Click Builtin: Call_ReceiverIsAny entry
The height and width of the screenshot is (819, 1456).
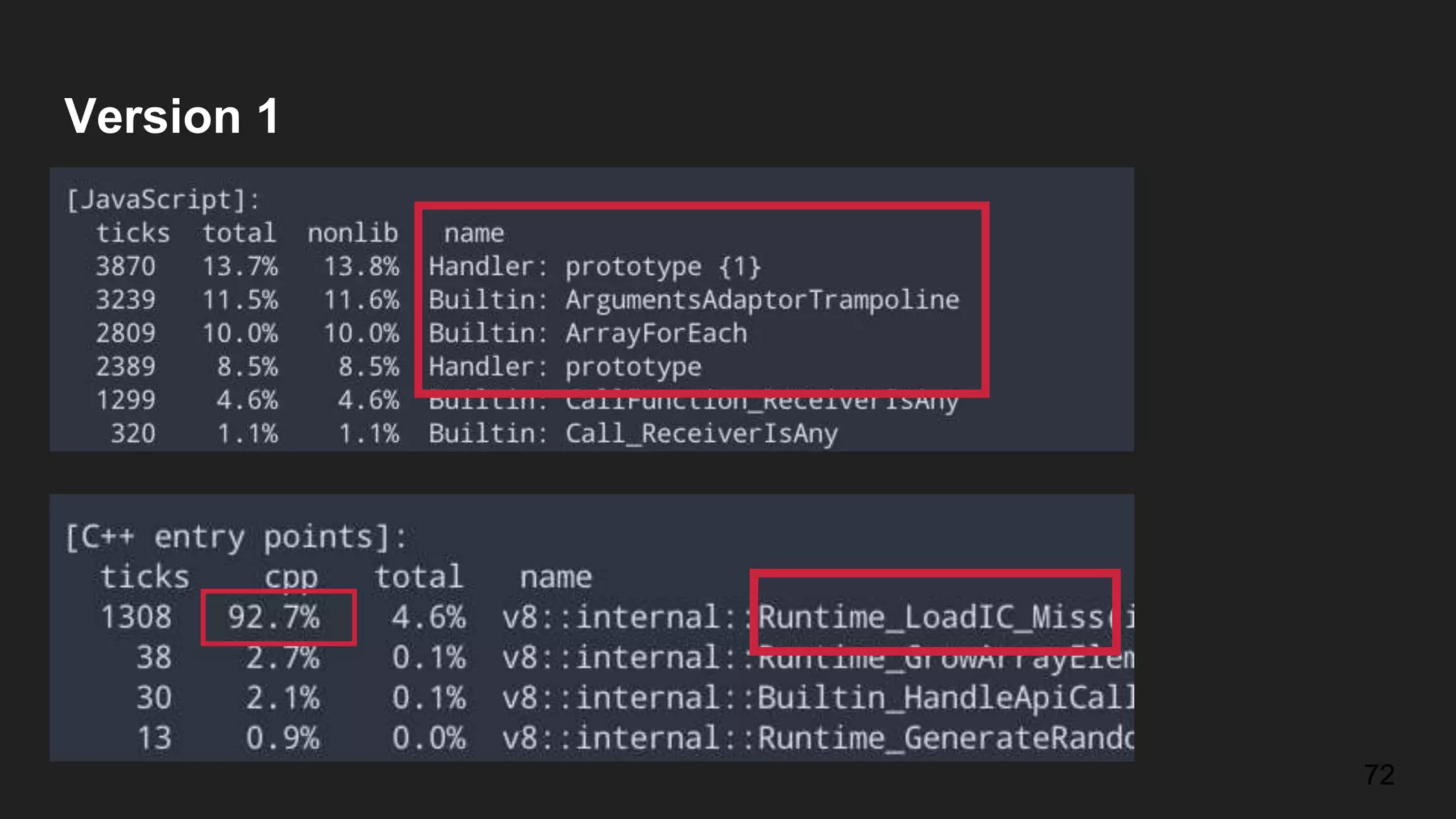tap(633, 434)
